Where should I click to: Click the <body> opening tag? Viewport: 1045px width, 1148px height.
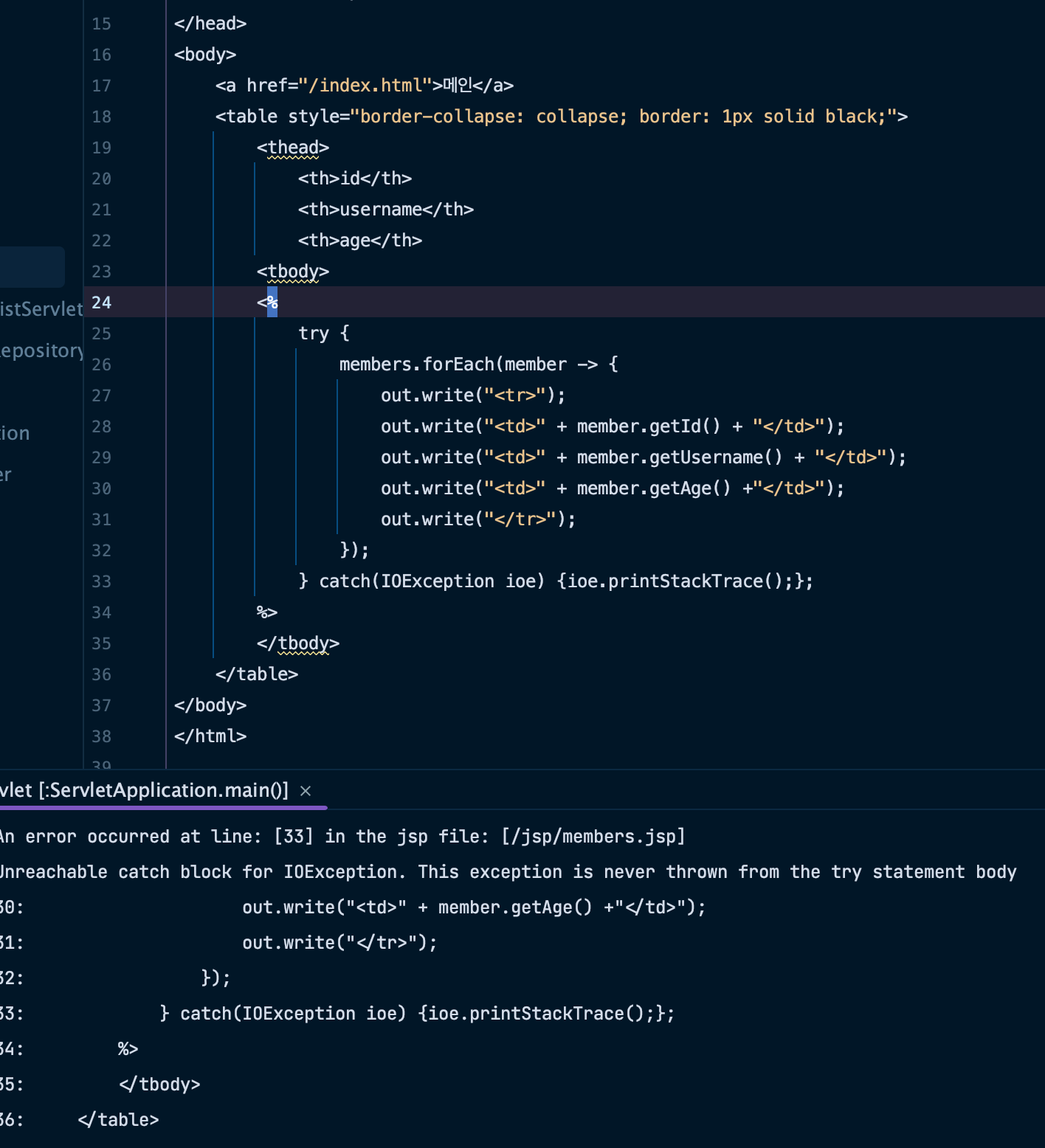coord(205,55)
